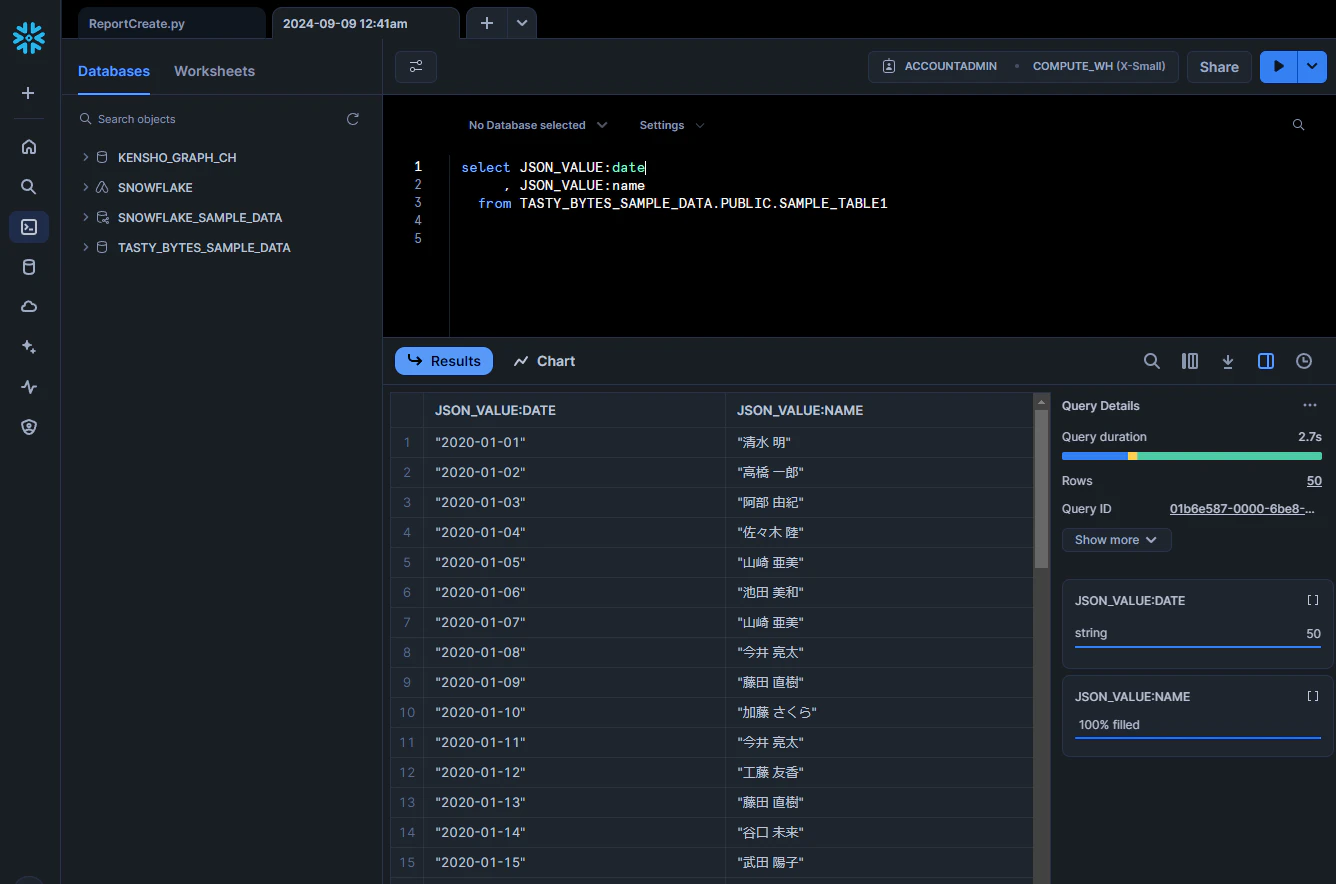Expand the JSON_VALUE:NAME stats card

pos(1313,697)
